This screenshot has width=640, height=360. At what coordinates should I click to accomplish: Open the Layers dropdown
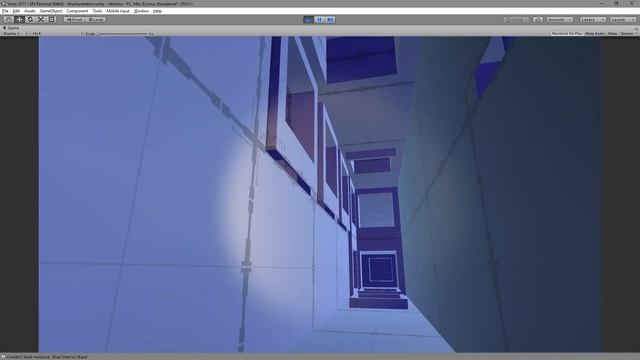tap(593, 20)
